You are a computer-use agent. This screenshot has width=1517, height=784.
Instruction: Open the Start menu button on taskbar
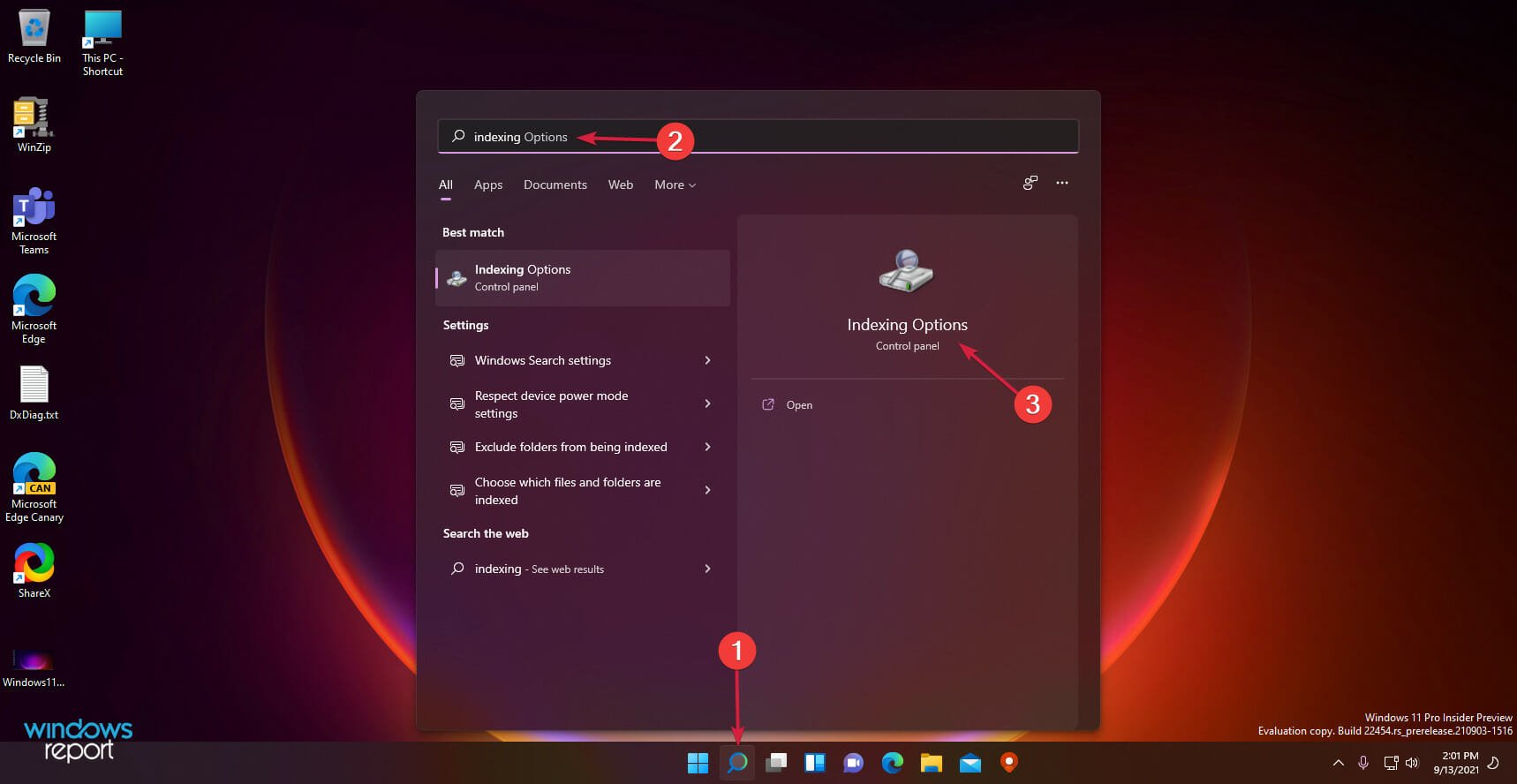tap(698, 763)
